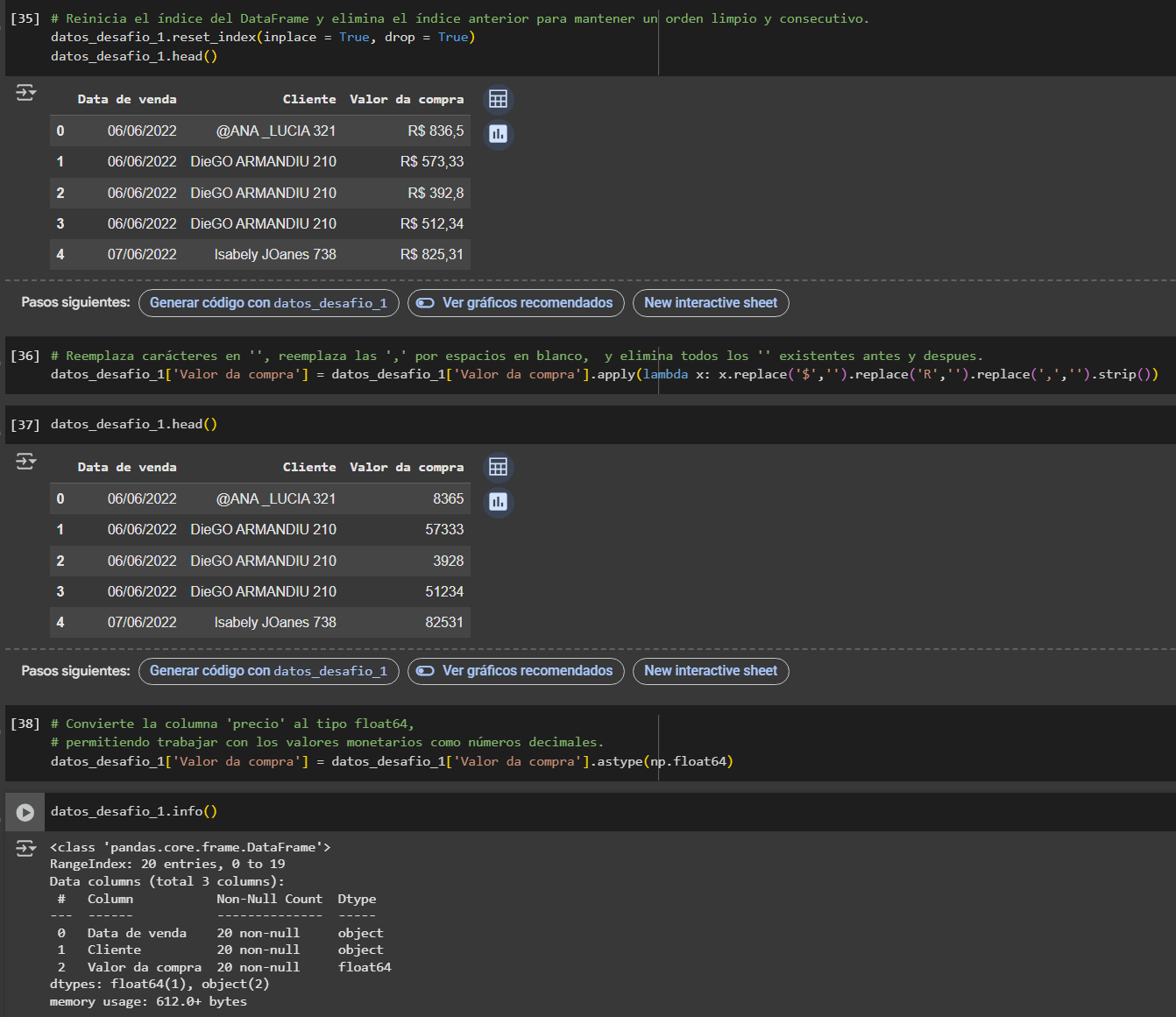Select value '57333' in second table
Viewport: 1176px width, 1017px height.
tap(444, 530)
